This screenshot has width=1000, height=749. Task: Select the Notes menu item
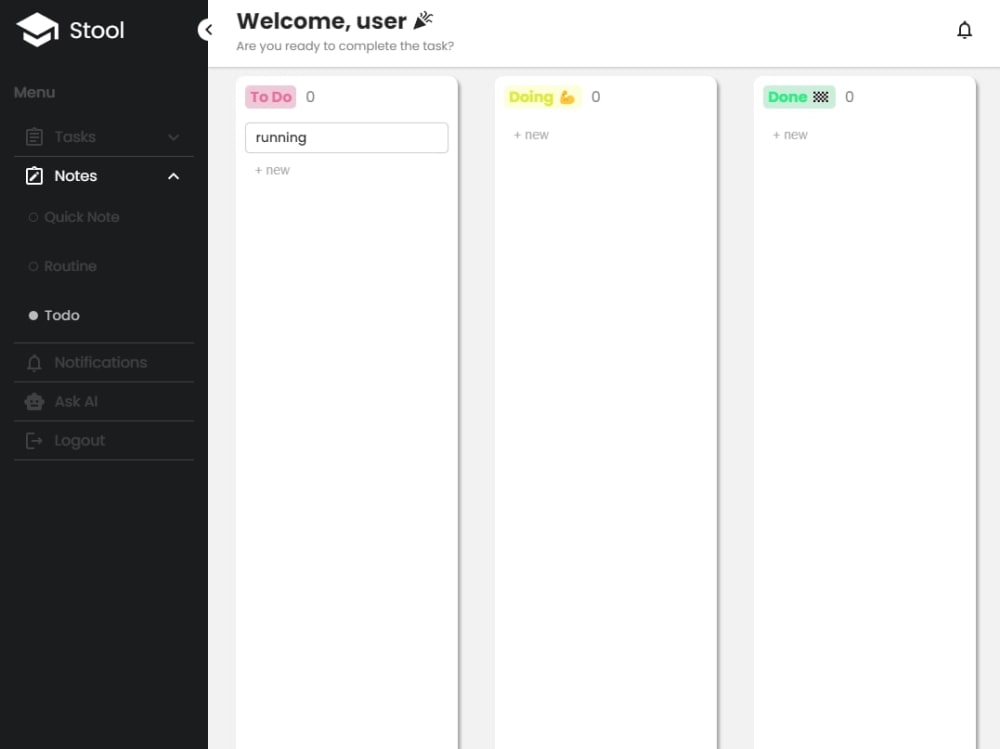(103, 175)
